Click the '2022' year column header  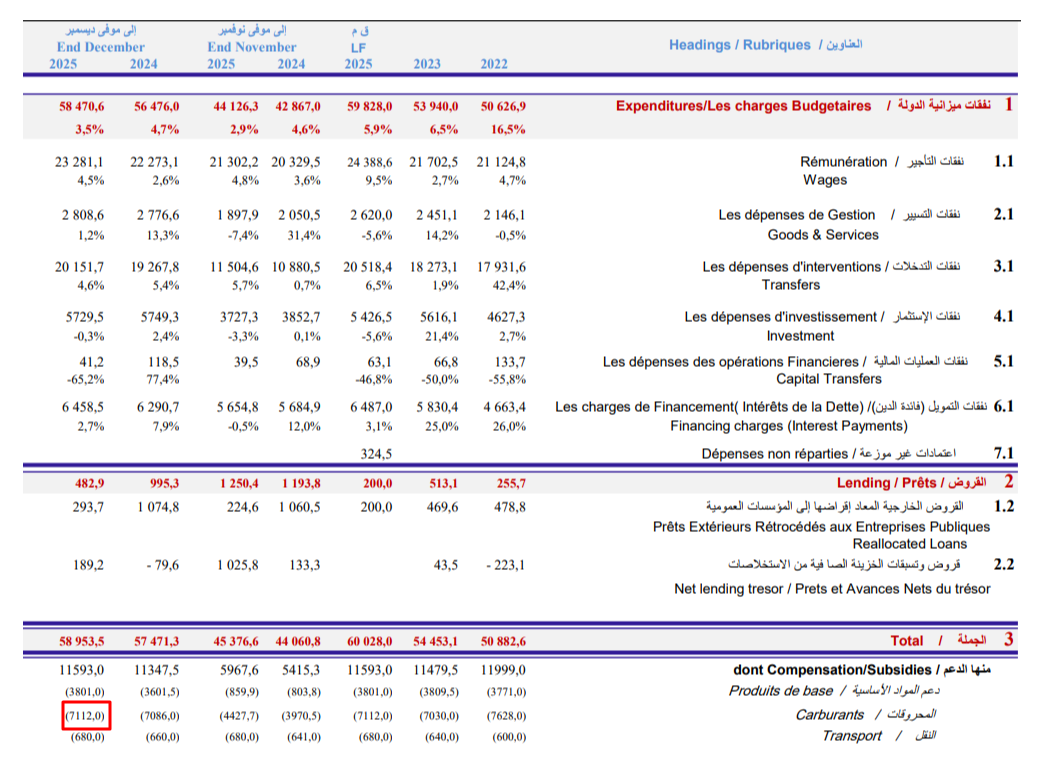tap(493, 64)
